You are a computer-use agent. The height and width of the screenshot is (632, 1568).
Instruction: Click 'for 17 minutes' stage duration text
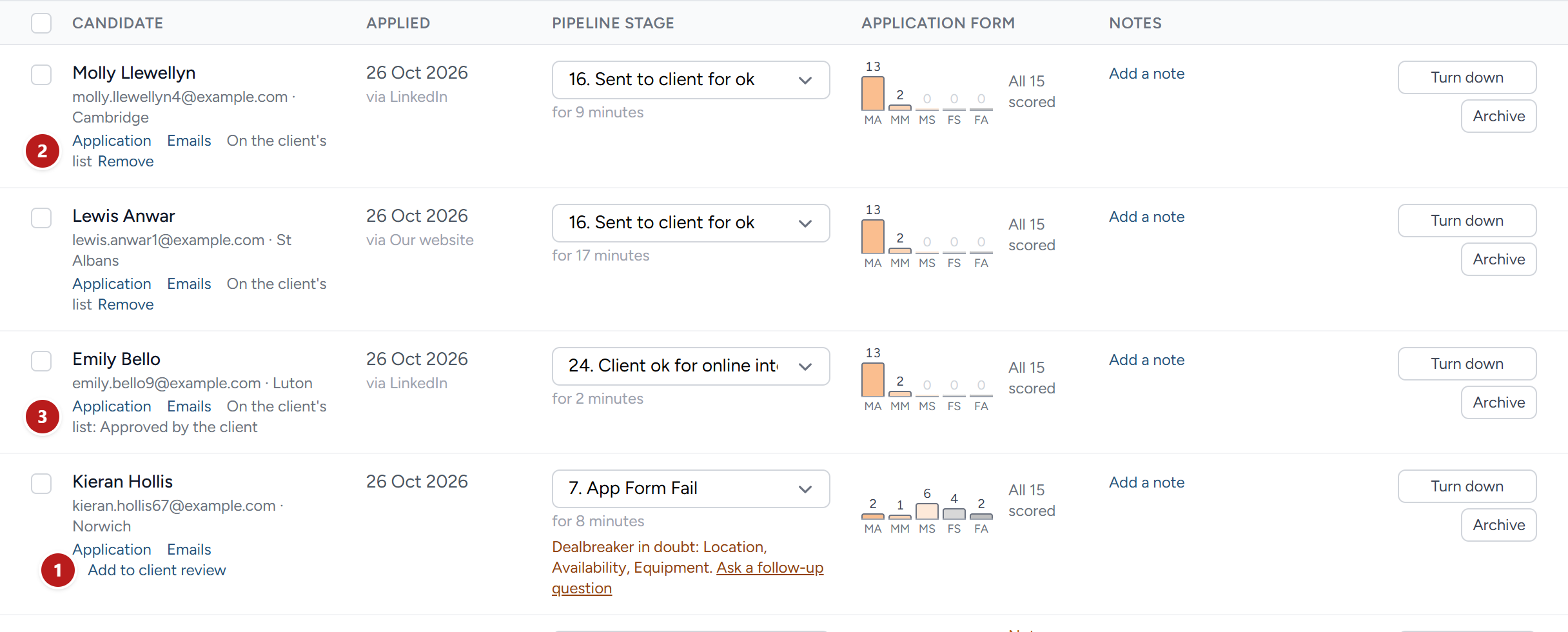pyautogui.click(x=600, y=255)
